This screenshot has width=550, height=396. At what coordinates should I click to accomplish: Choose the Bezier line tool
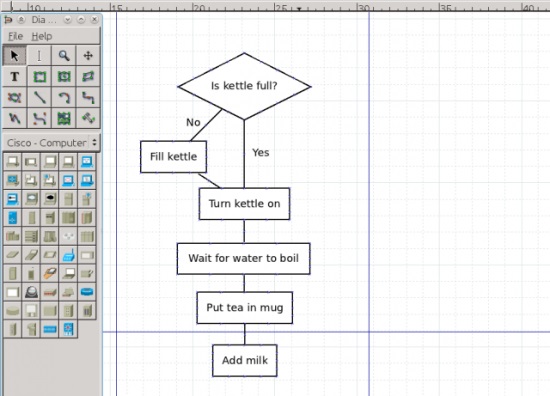(x=39, y=119)
